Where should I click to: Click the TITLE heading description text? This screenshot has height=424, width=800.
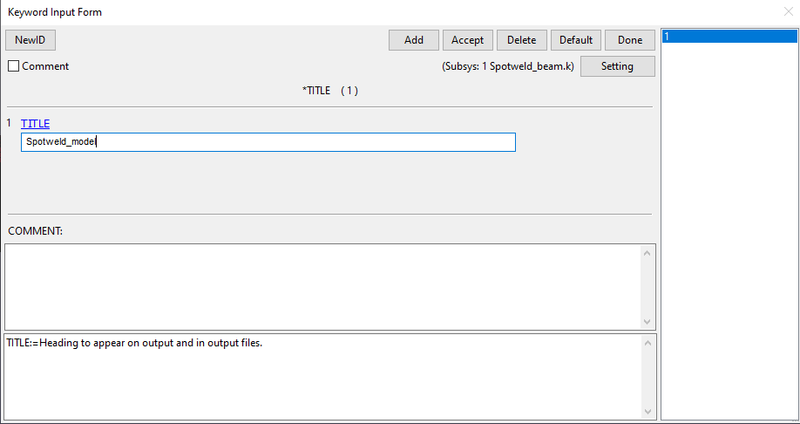click(134, 343)
